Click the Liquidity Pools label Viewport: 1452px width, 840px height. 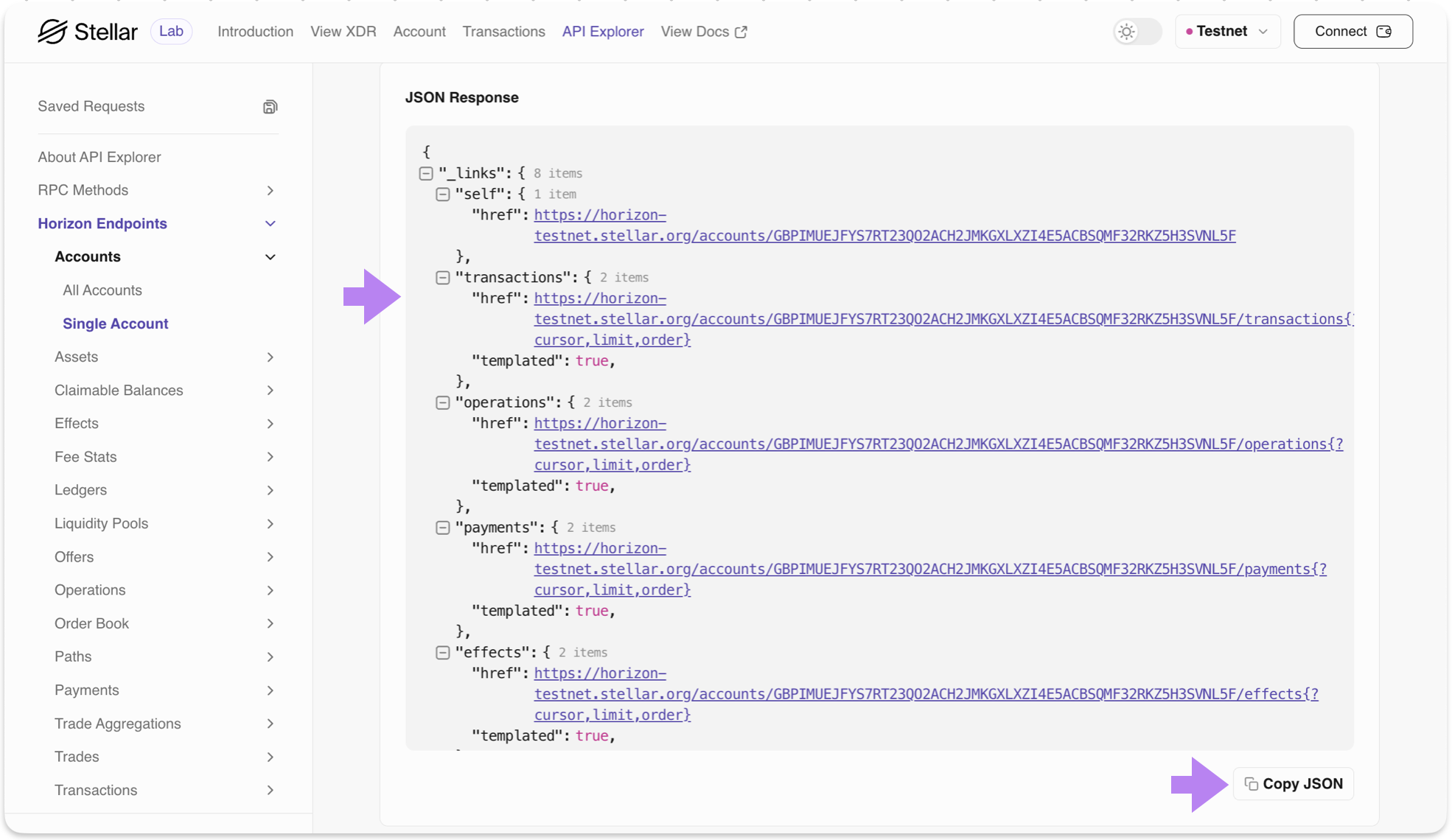(102, 524)
